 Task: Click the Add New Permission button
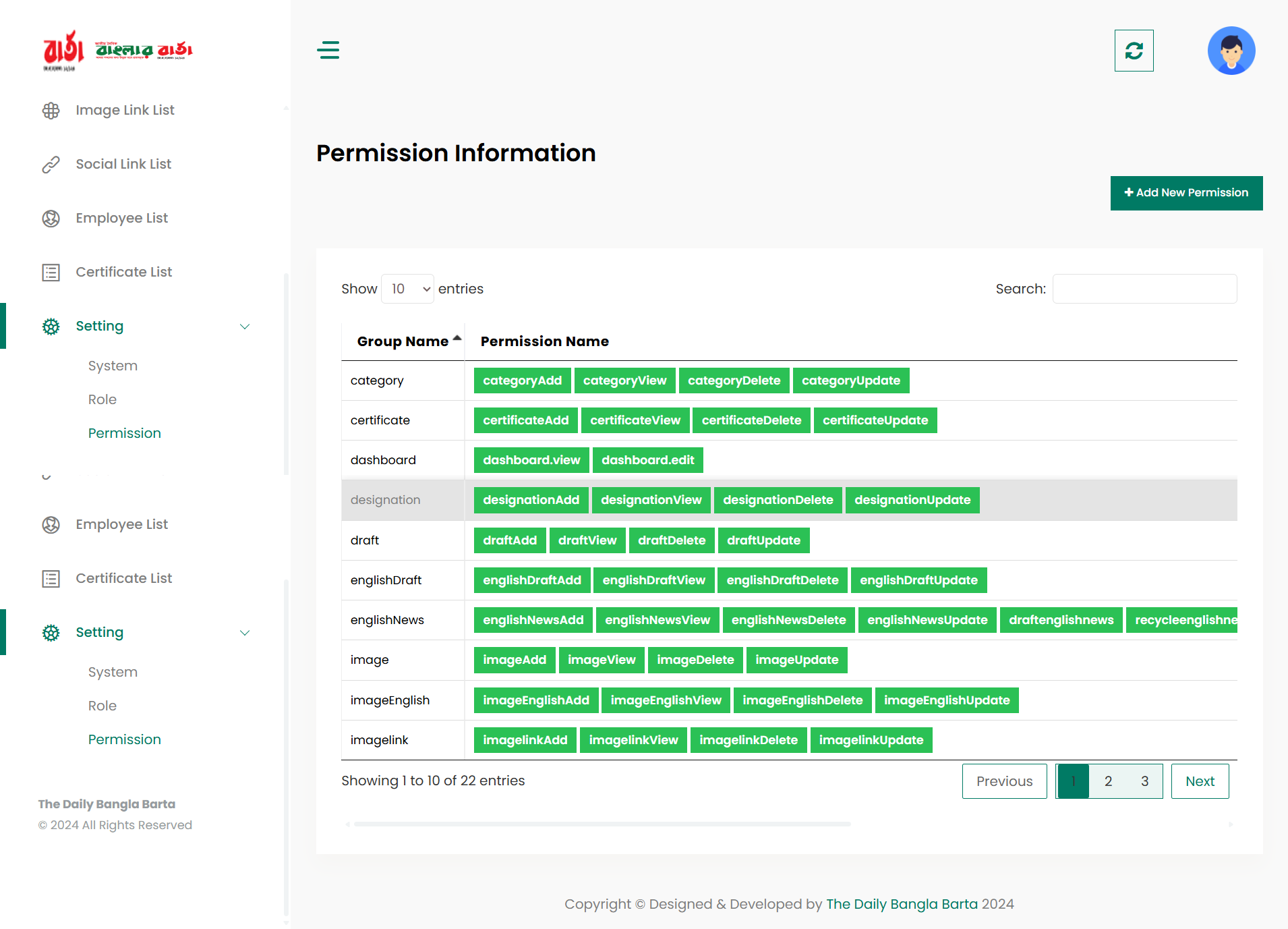1186,193
